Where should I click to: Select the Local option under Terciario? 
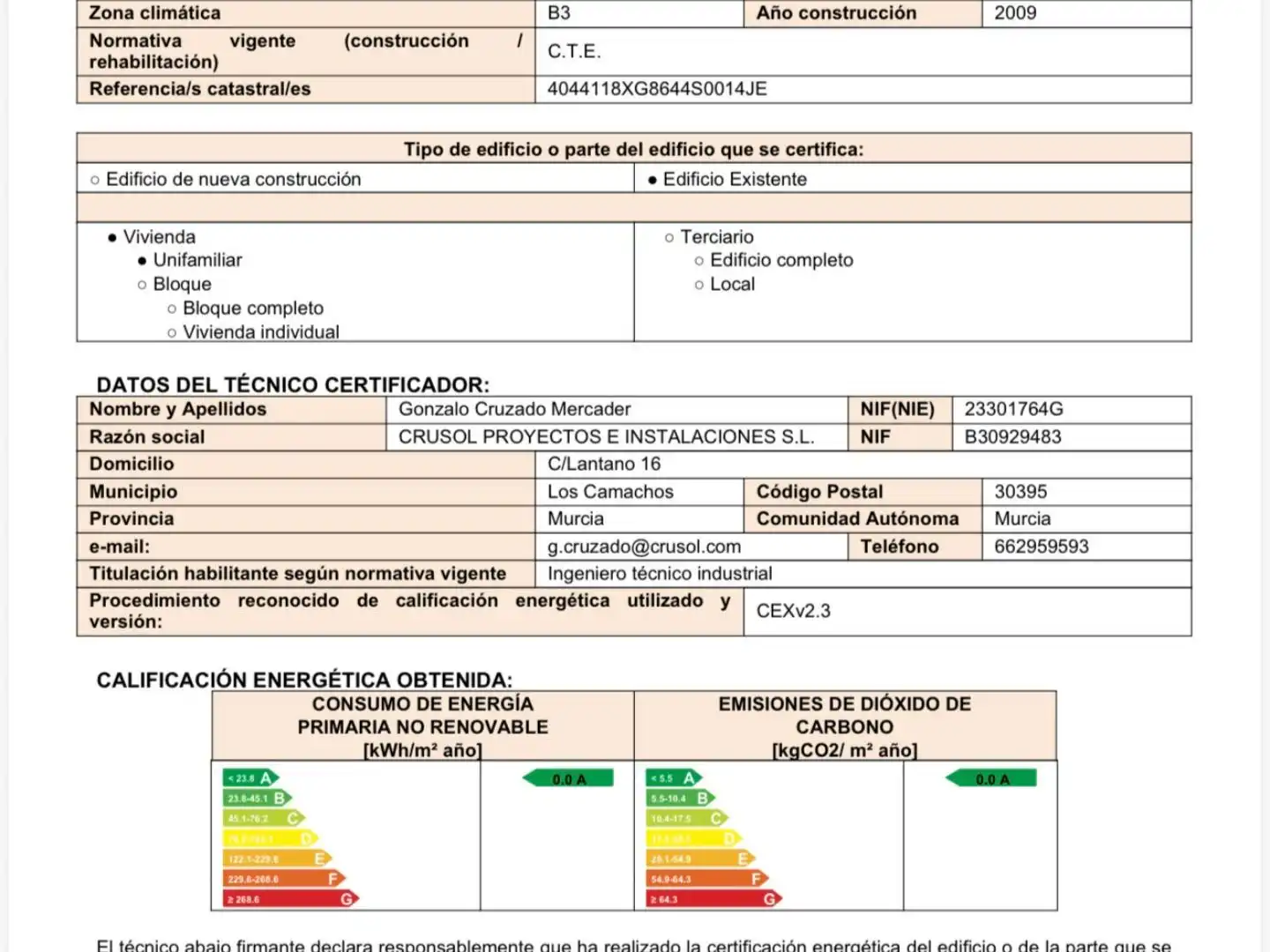[724, 284]
